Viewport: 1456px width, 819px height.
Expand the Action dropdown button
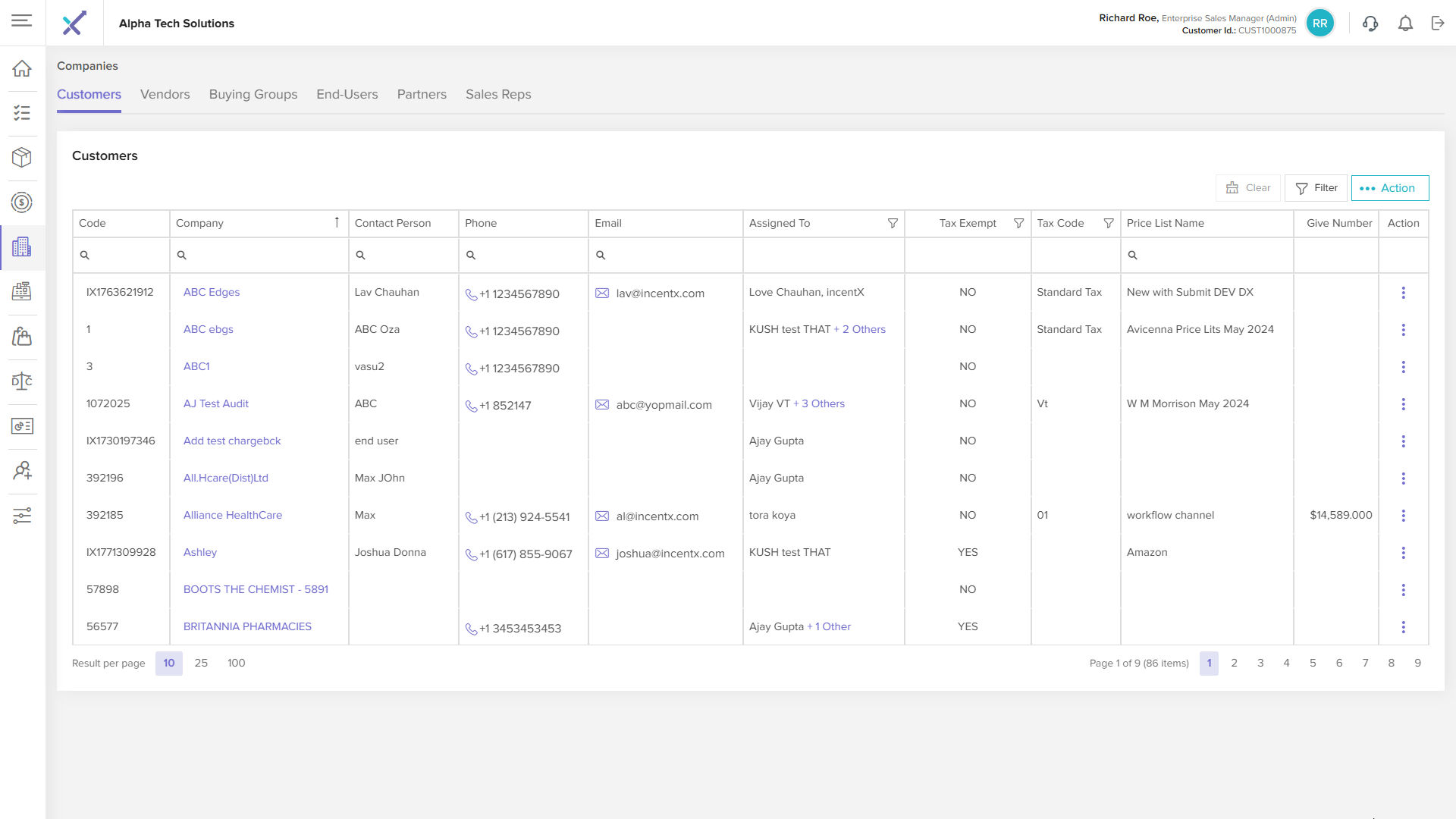click(x=1389, y=188)
